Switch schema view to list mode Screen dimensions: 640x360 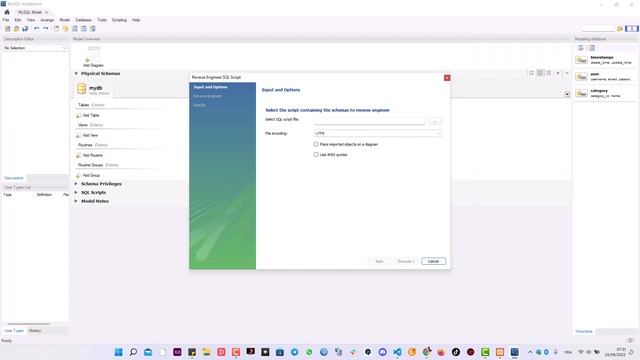pyautogui.click(x=549, y=73)
